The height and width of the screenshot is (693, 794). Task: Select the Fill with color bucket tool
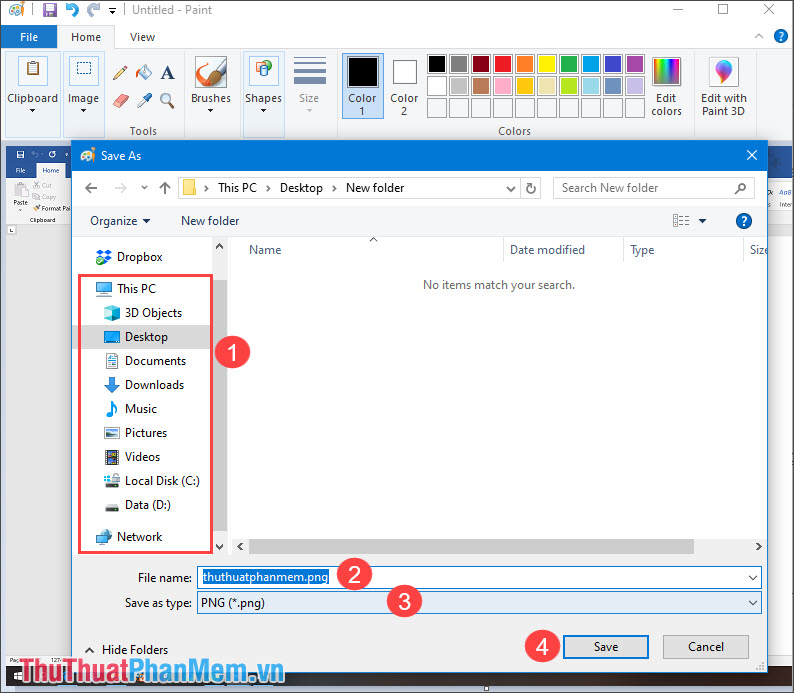(x=144, y=72)
